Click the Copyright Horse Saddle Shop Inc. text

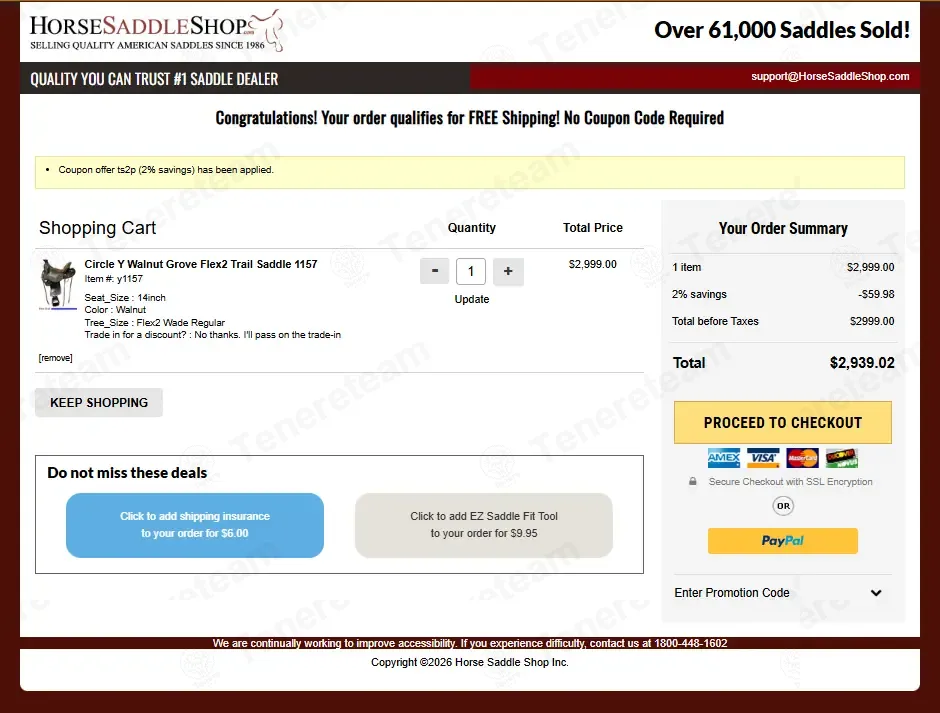point(470,662)
